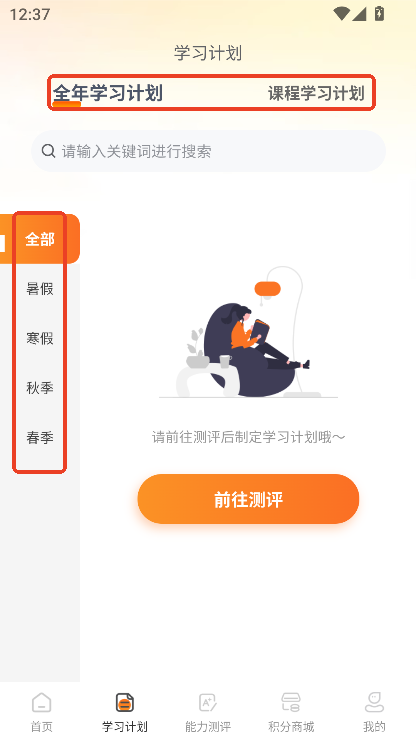Select the 全部 category filter
The image size is (416, 740).
[x=40, y=239]
